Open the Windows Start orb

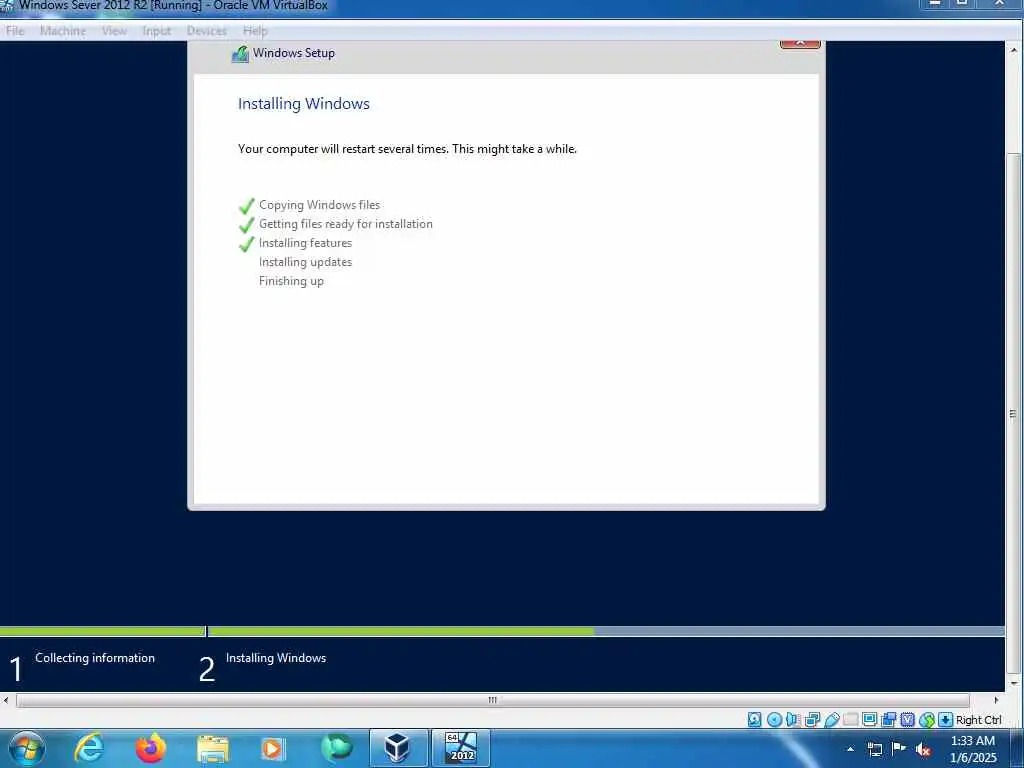[26, 748]
